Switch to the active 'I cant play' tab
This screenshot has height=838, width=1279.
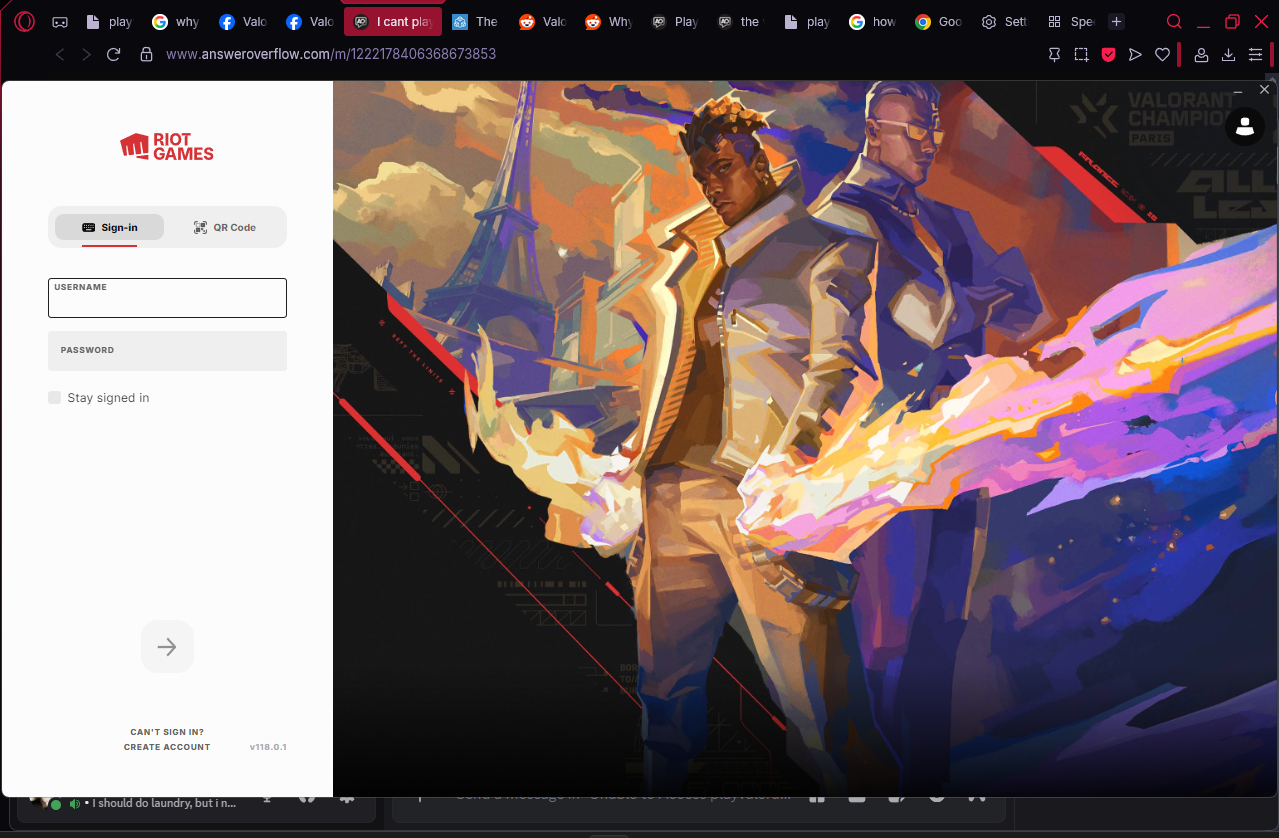(x=393, y=22)
